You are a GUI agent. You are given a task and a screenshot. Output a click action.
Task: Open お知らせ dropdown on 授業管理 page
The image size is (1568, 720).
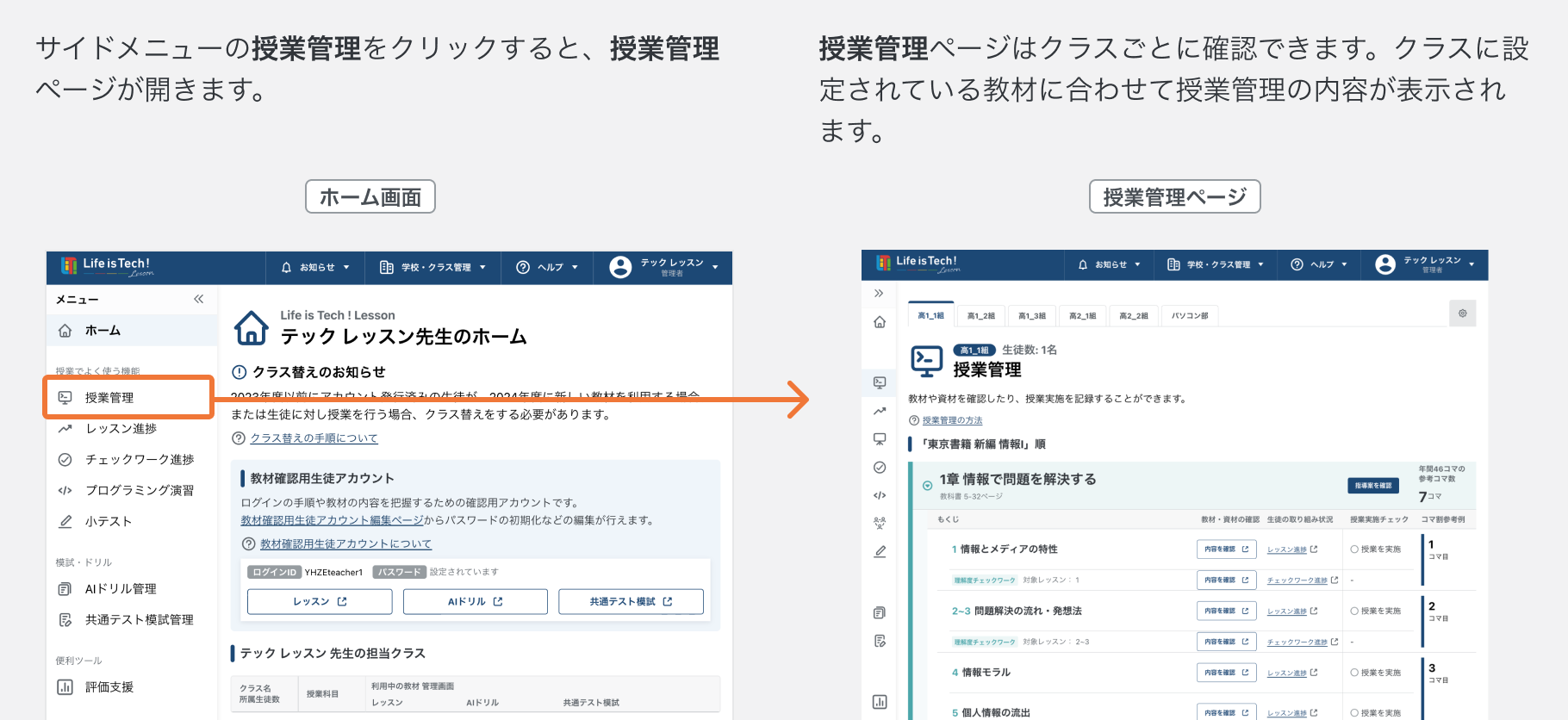(x=1111, y=265)
